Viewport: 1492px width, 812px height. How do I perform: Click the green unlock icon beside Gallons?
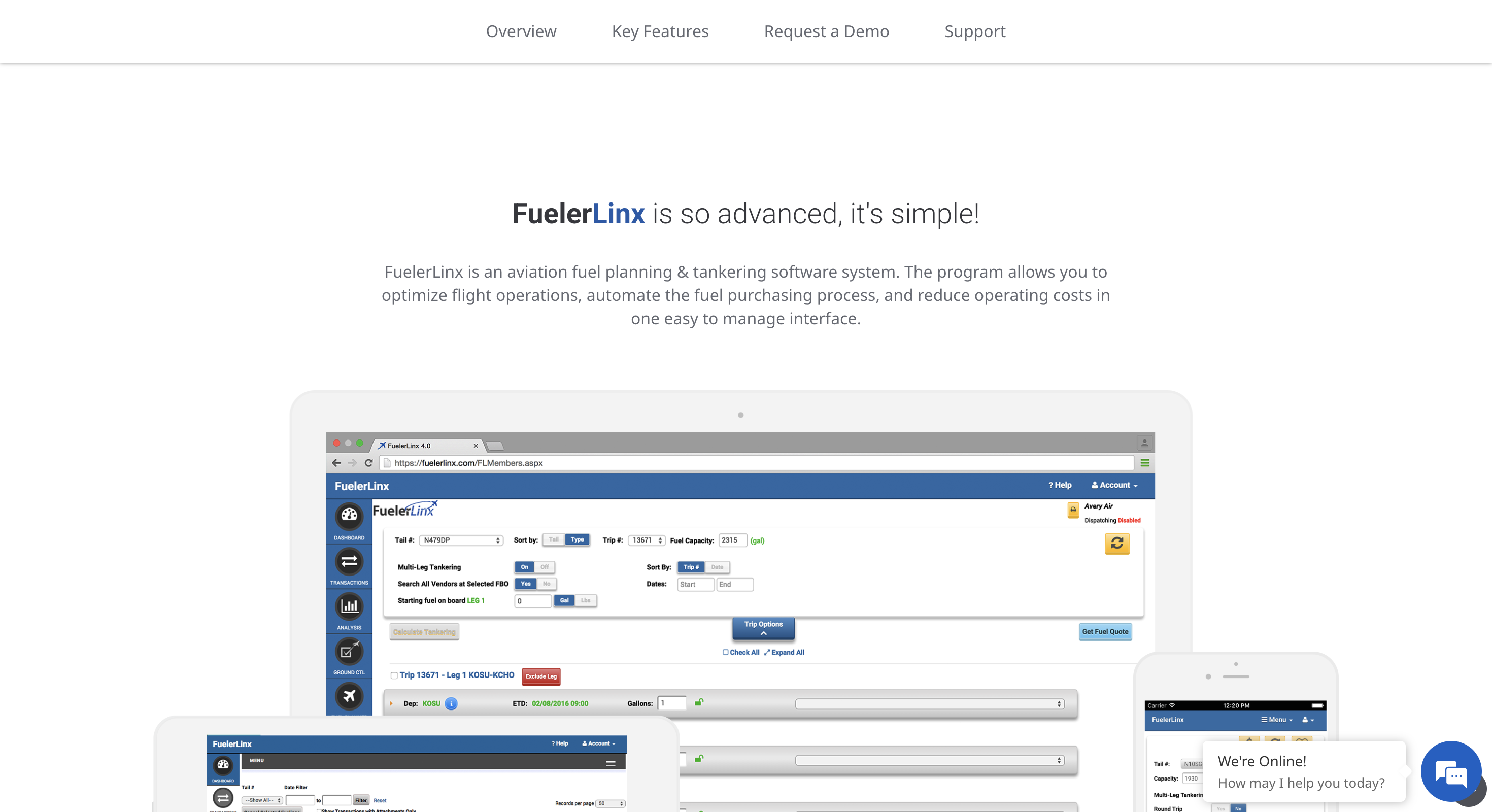(699, 702)
